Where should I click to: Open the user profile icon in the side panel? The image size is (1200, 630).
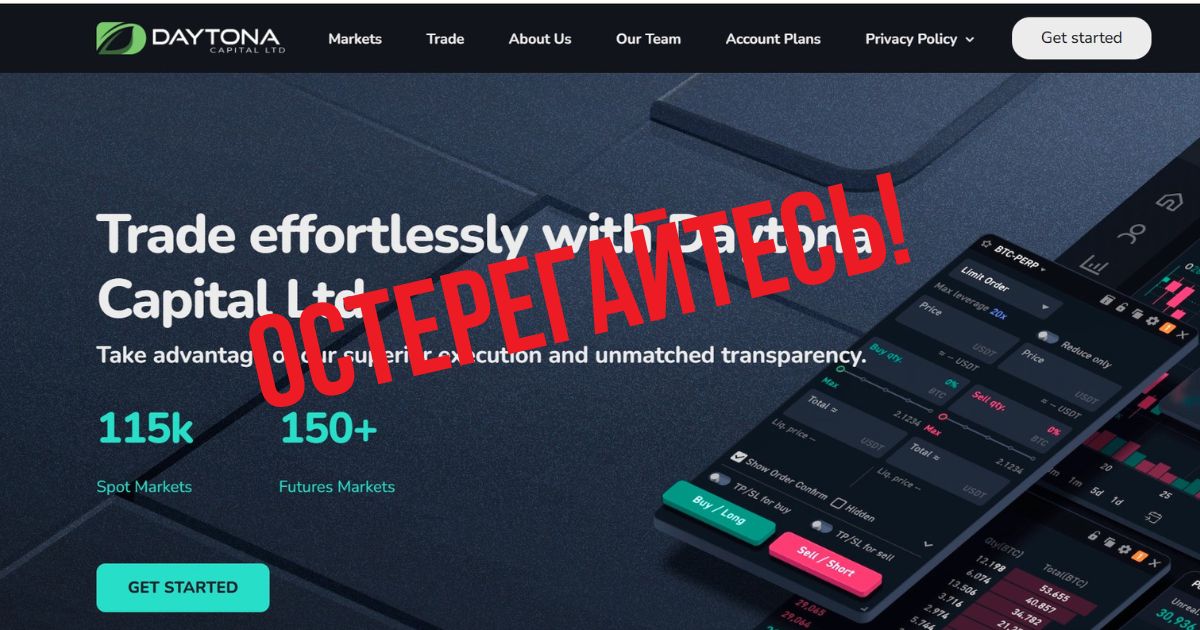click(x=1131, y=234)
